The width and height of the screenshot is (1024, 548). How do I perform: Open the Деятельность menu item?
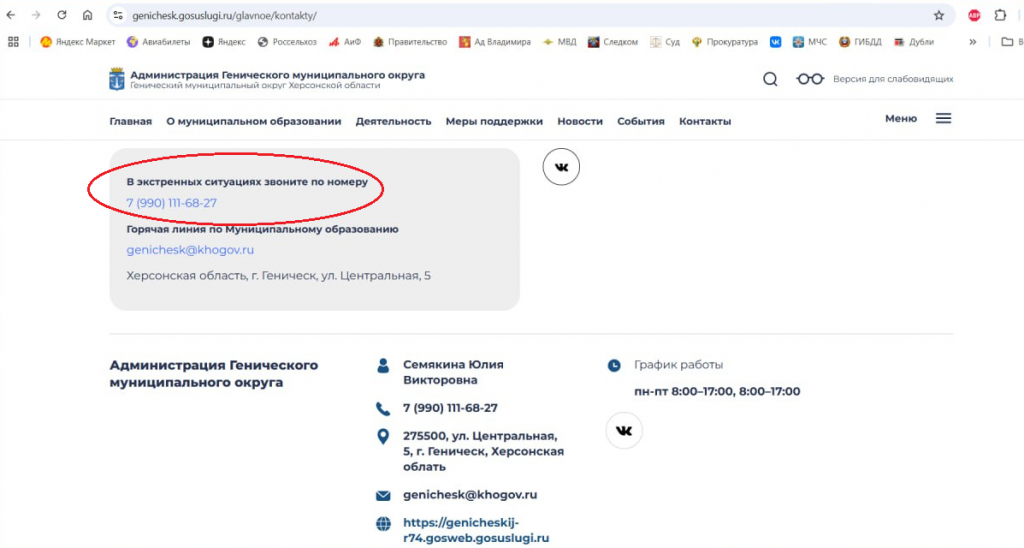click(393, 121)
